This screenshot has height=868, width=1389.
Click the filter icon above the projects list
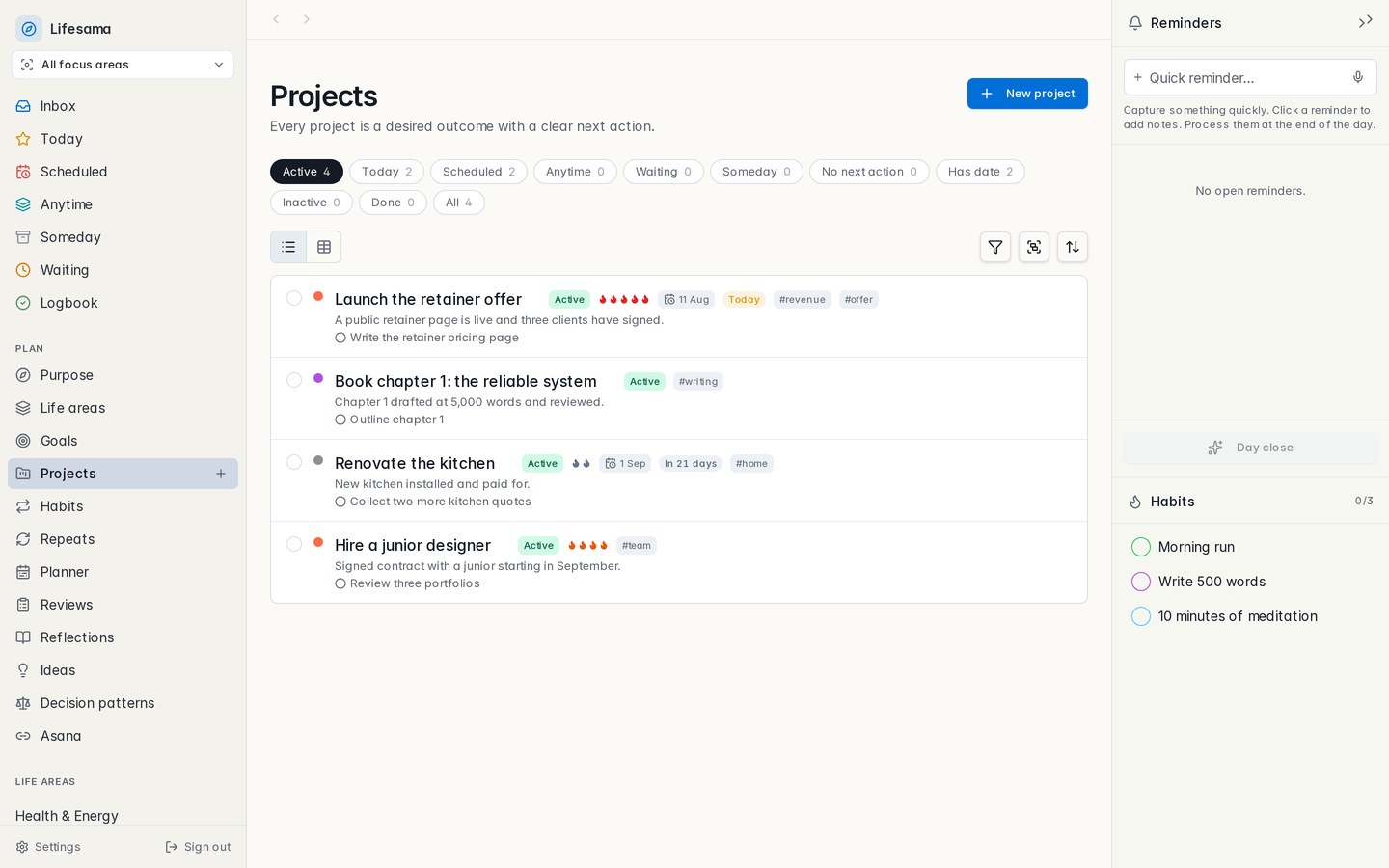pyautogui.click(x=995, y=247)
